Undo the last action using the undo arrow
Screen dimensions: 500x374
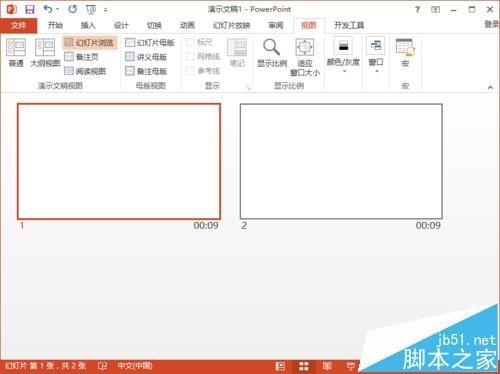[x=48, y=9]
